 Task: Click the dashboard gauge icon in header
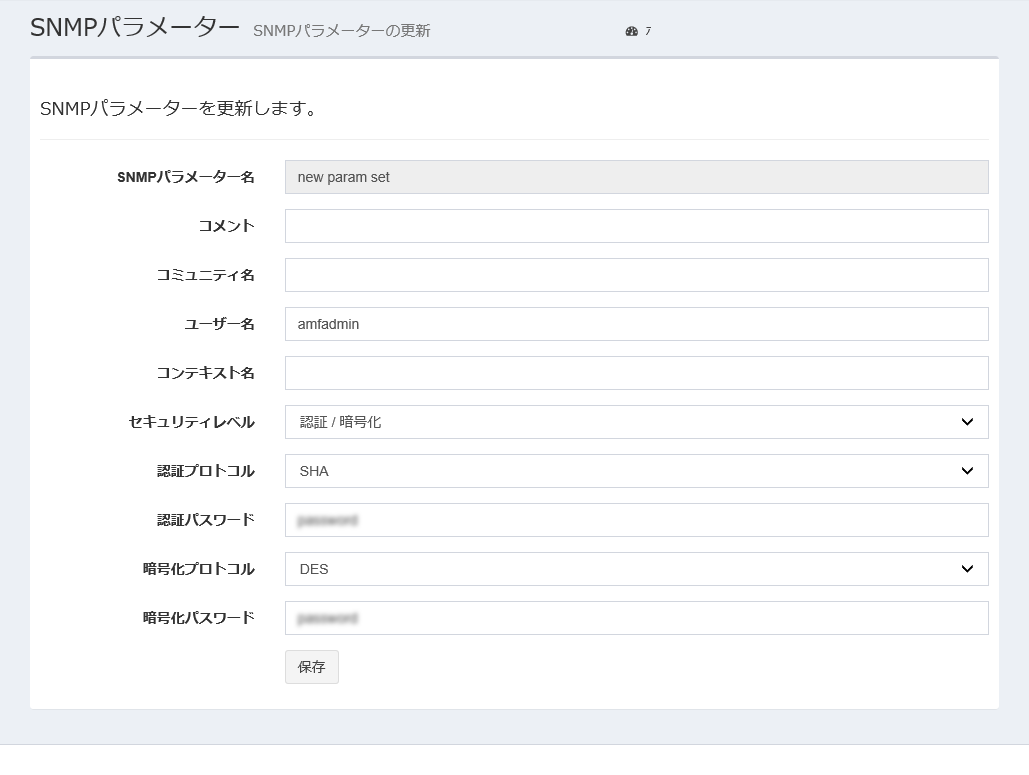point(631,32)
